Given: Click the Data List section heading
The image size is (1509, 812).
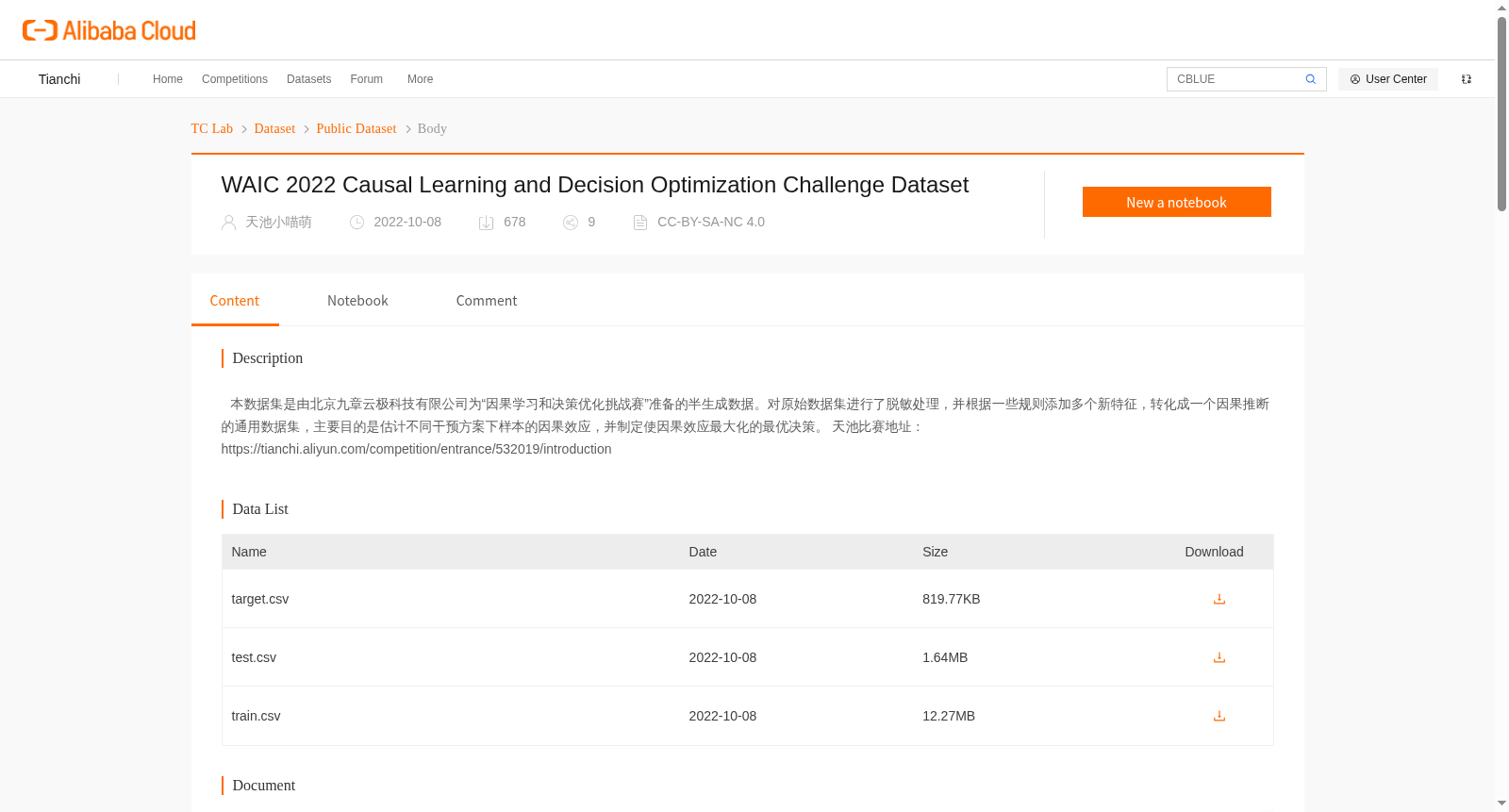Looking at the screenshot, I should (260, 509).
